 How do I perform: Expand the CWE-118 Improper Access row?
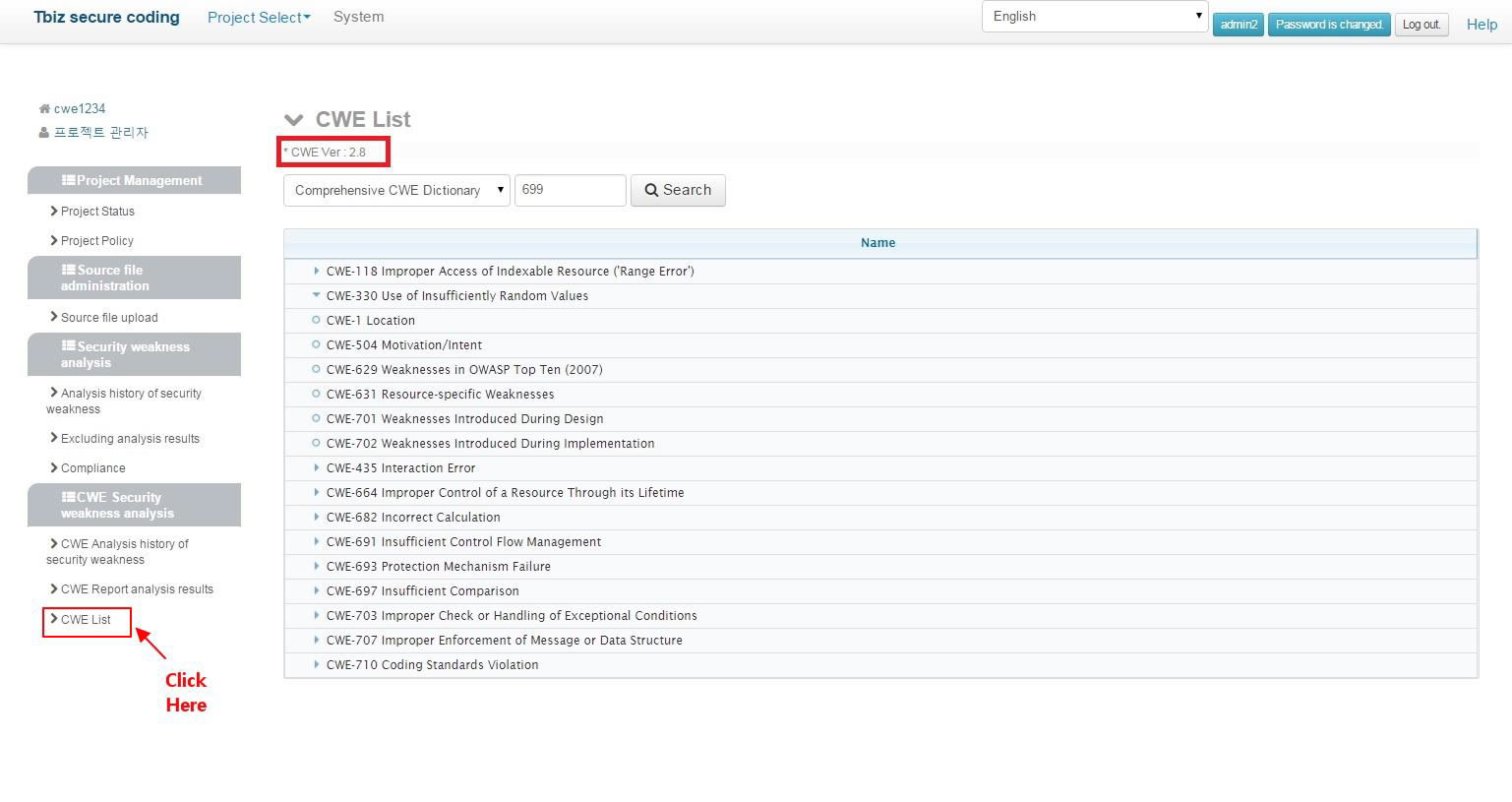(316, 271)
